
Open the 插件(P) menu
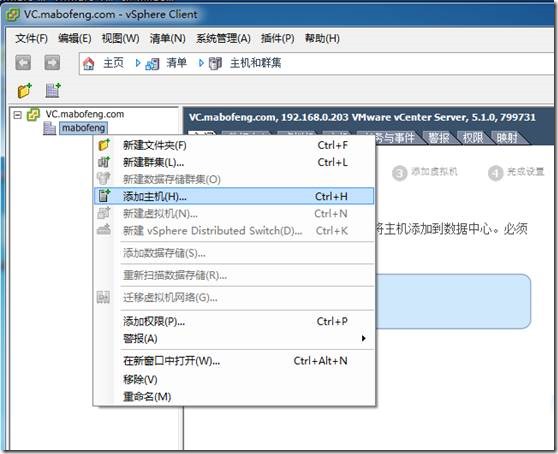tap(278, 38)
